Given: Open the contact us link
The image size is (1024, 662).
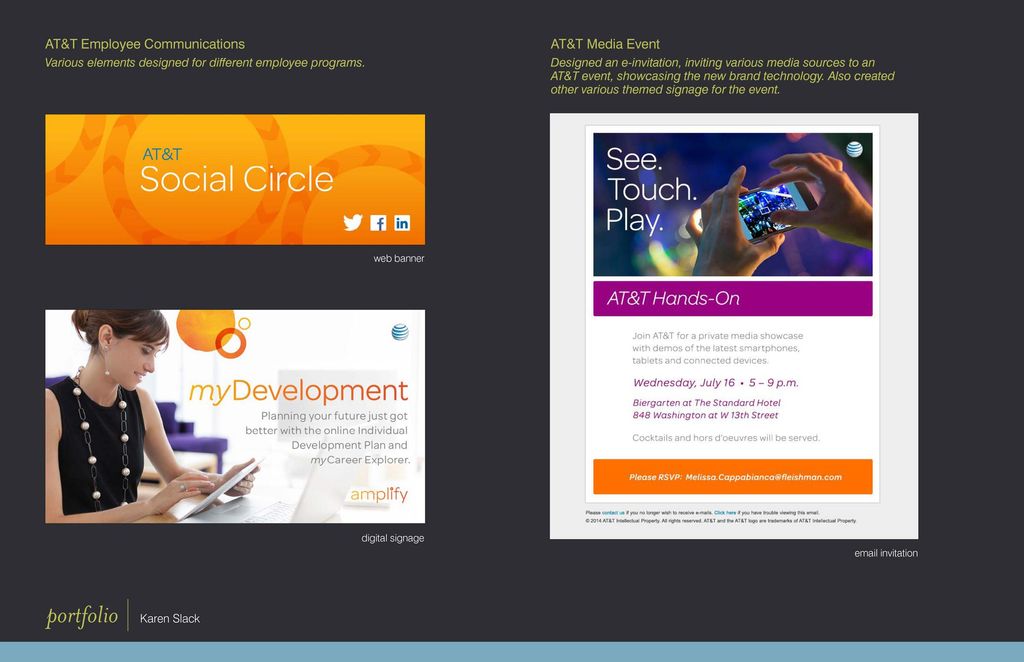Looking at the screenshot, I should tap(614, 512).
